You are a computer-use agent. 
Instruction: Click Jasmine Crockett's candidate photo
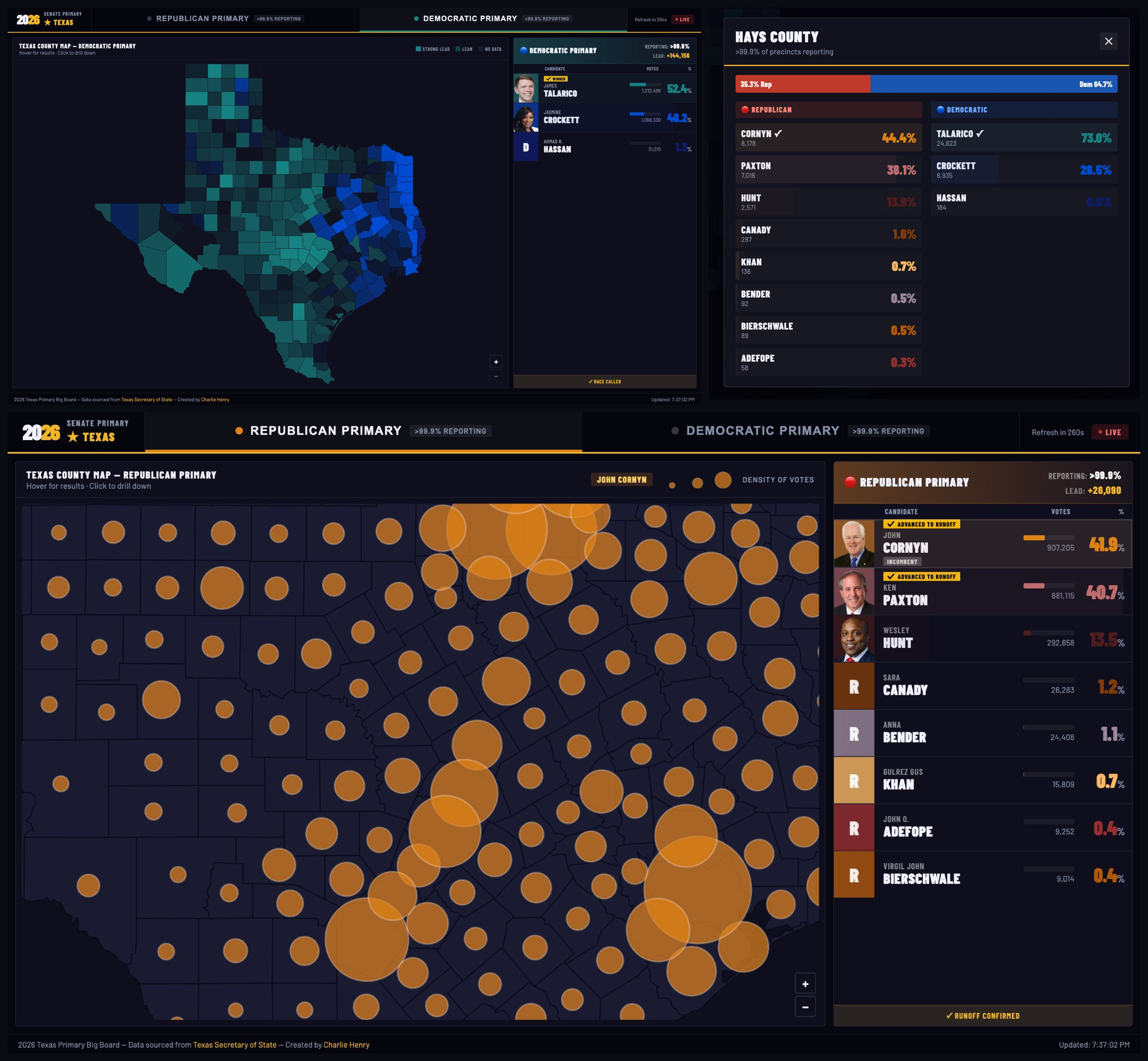525,118
